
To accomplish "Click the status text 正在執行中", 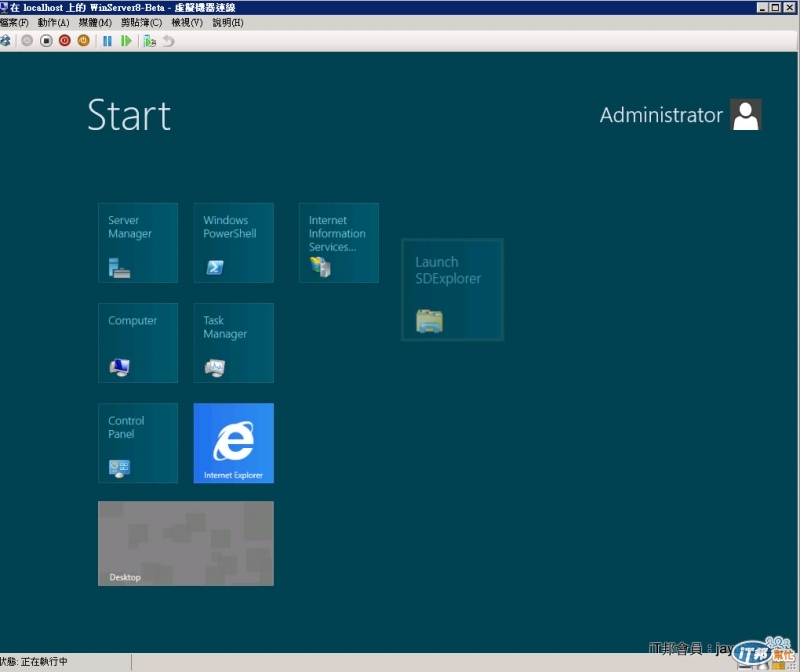I will pyautogui.click(x=44, y=661).
